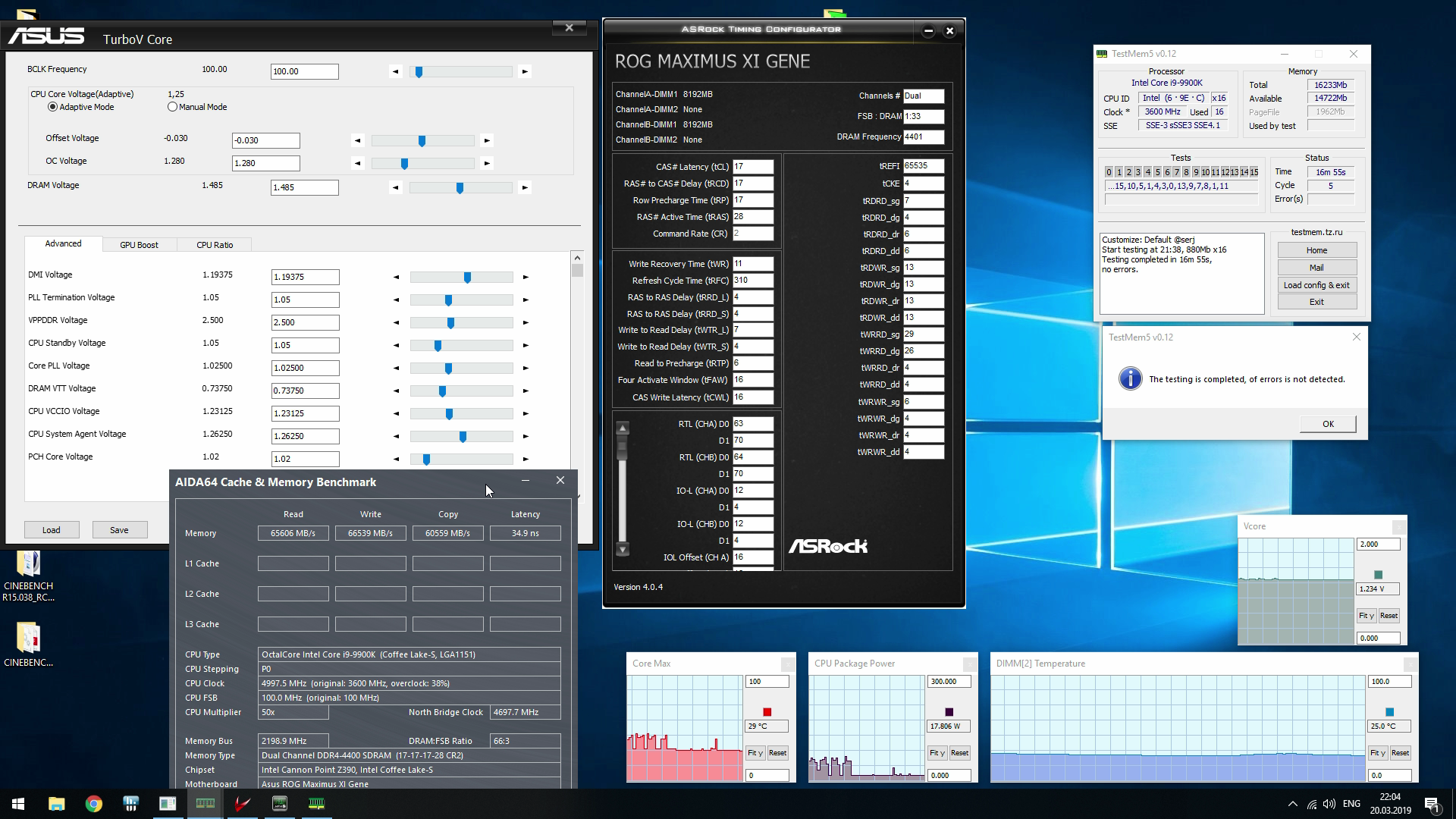Select the Manual Mode radio button

(173, 107)
